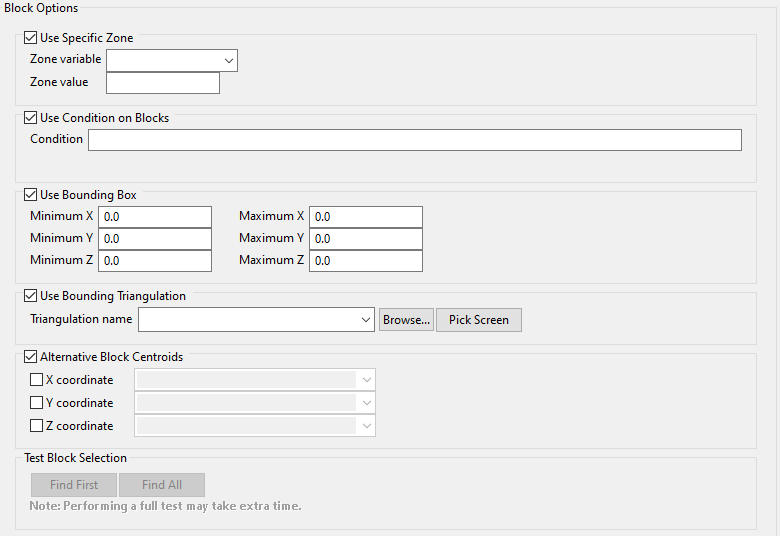Tick the Z coordinate checkbox

pos(37,426)
